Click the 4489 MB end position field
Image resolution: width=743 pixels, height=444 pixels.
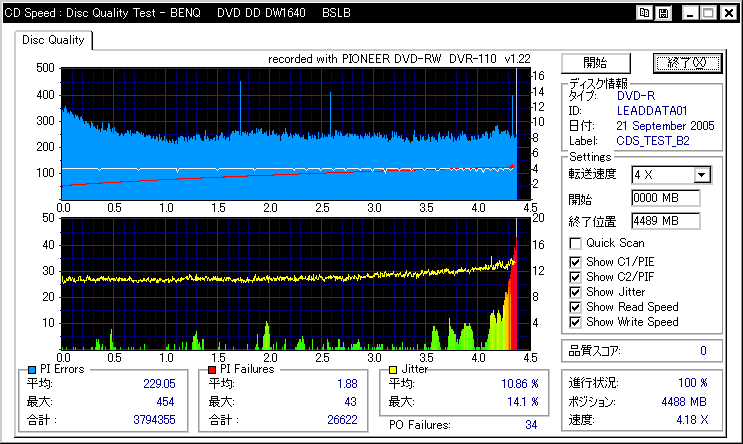point(665,220)
